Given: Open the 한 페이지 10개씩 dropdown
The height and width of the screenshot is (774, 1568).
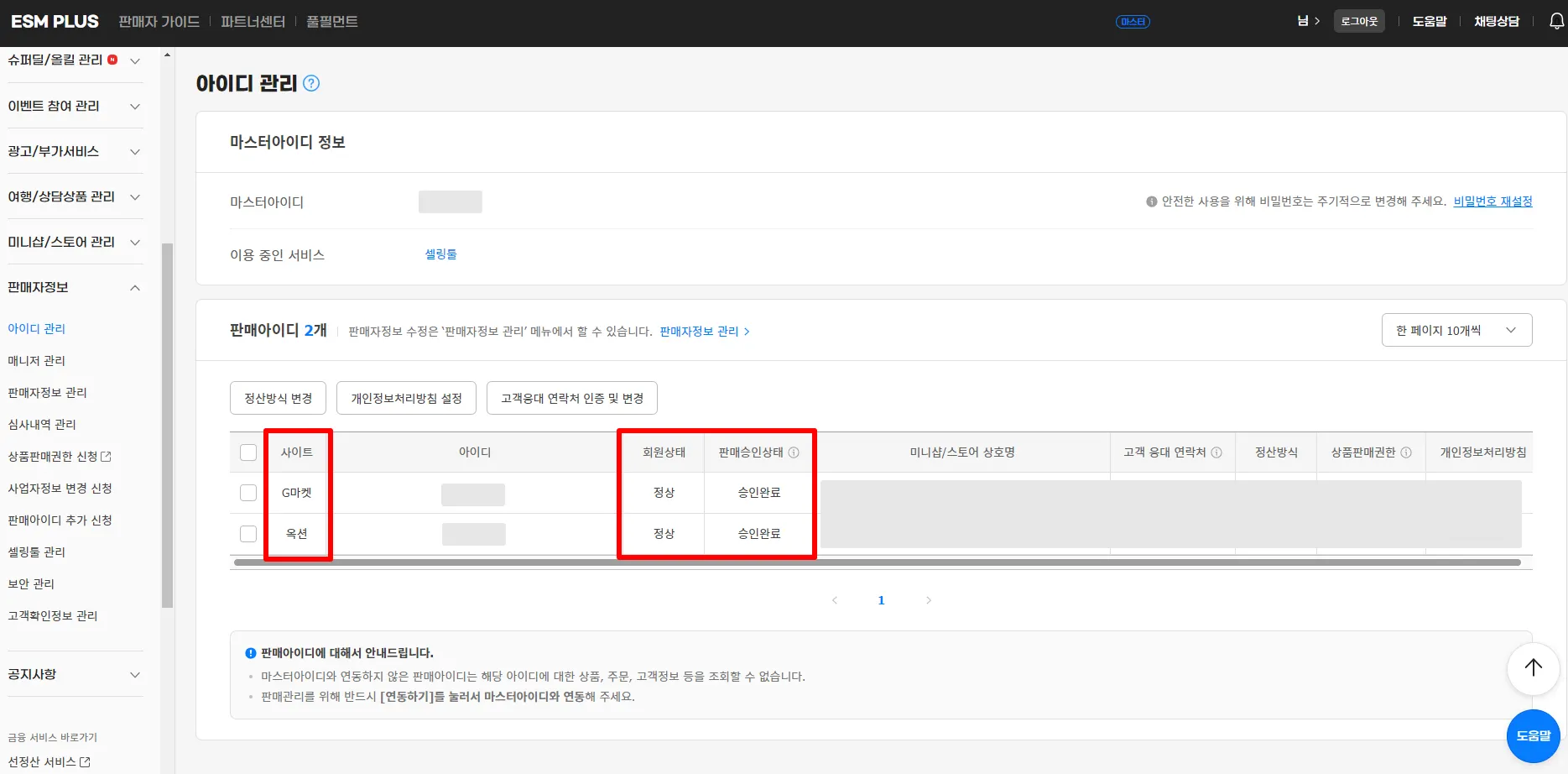Looking at the screenshot, I should pos(1456,330).
